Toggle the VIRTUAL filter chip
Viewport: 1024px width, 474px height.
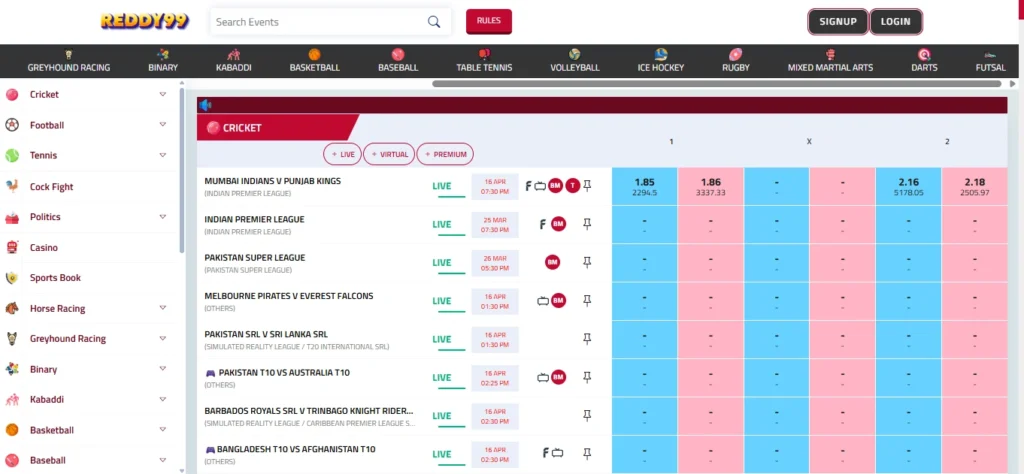(389, 154)
